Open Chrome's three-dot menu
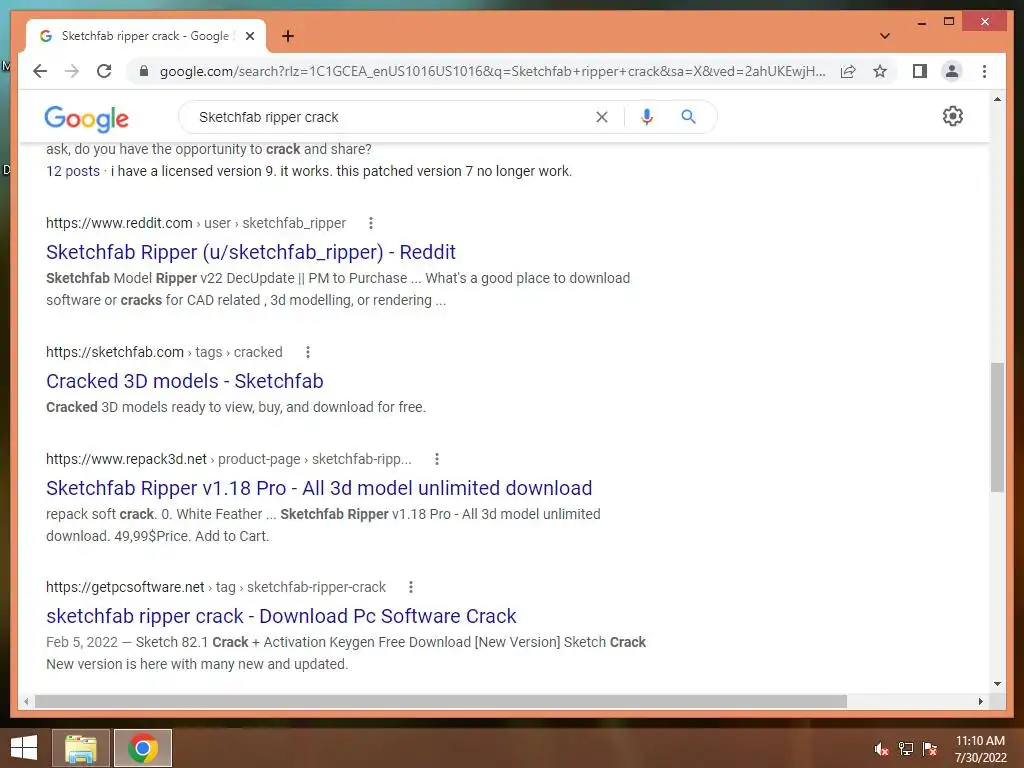 pos(984,71)
